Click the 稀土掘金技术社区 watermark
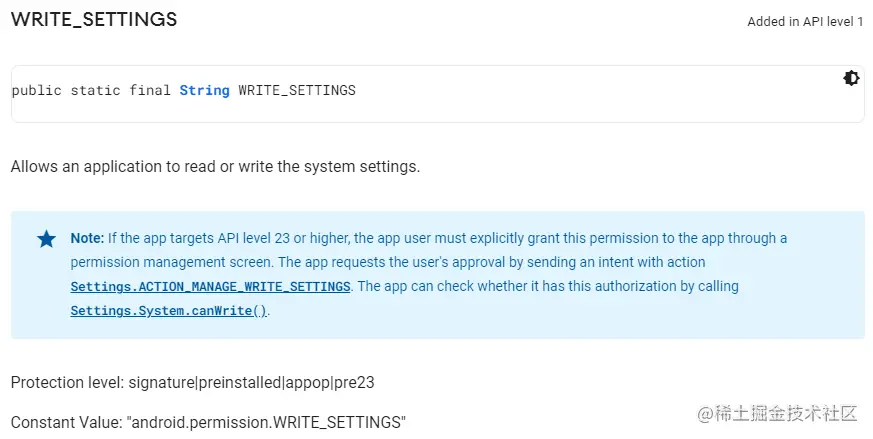This screenshot has height=439, width=873. 777,414
